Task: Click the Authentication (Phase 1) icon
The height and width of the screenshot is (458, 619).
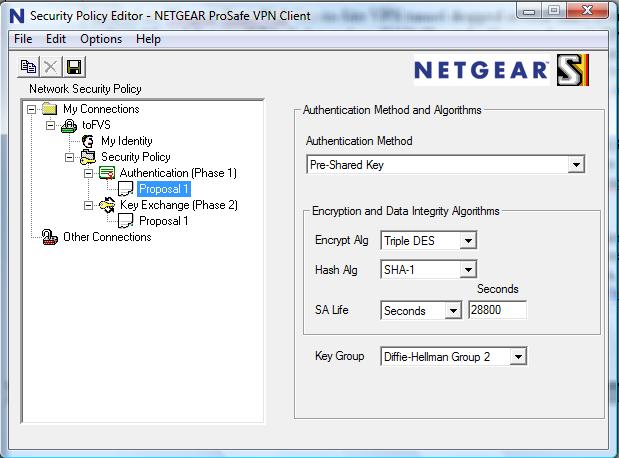Action: coord(107,173)
